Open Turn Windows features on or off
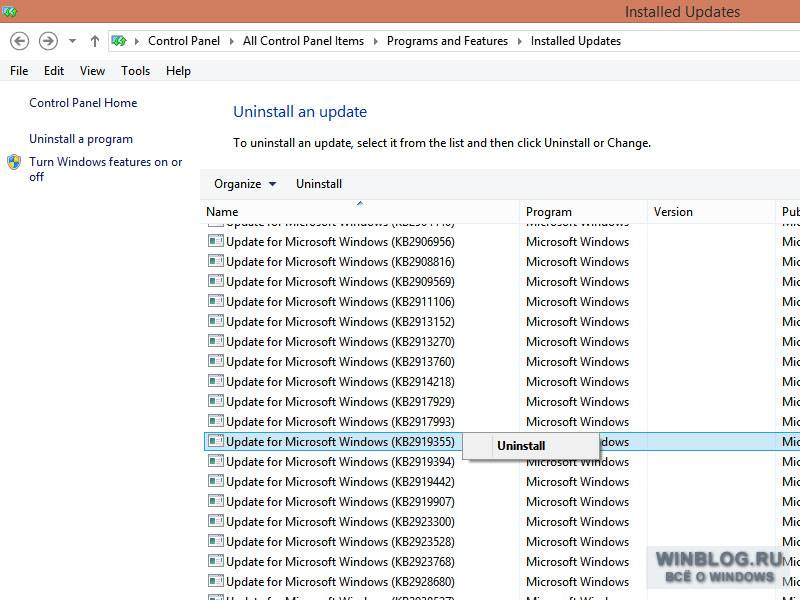 point(106,169)
